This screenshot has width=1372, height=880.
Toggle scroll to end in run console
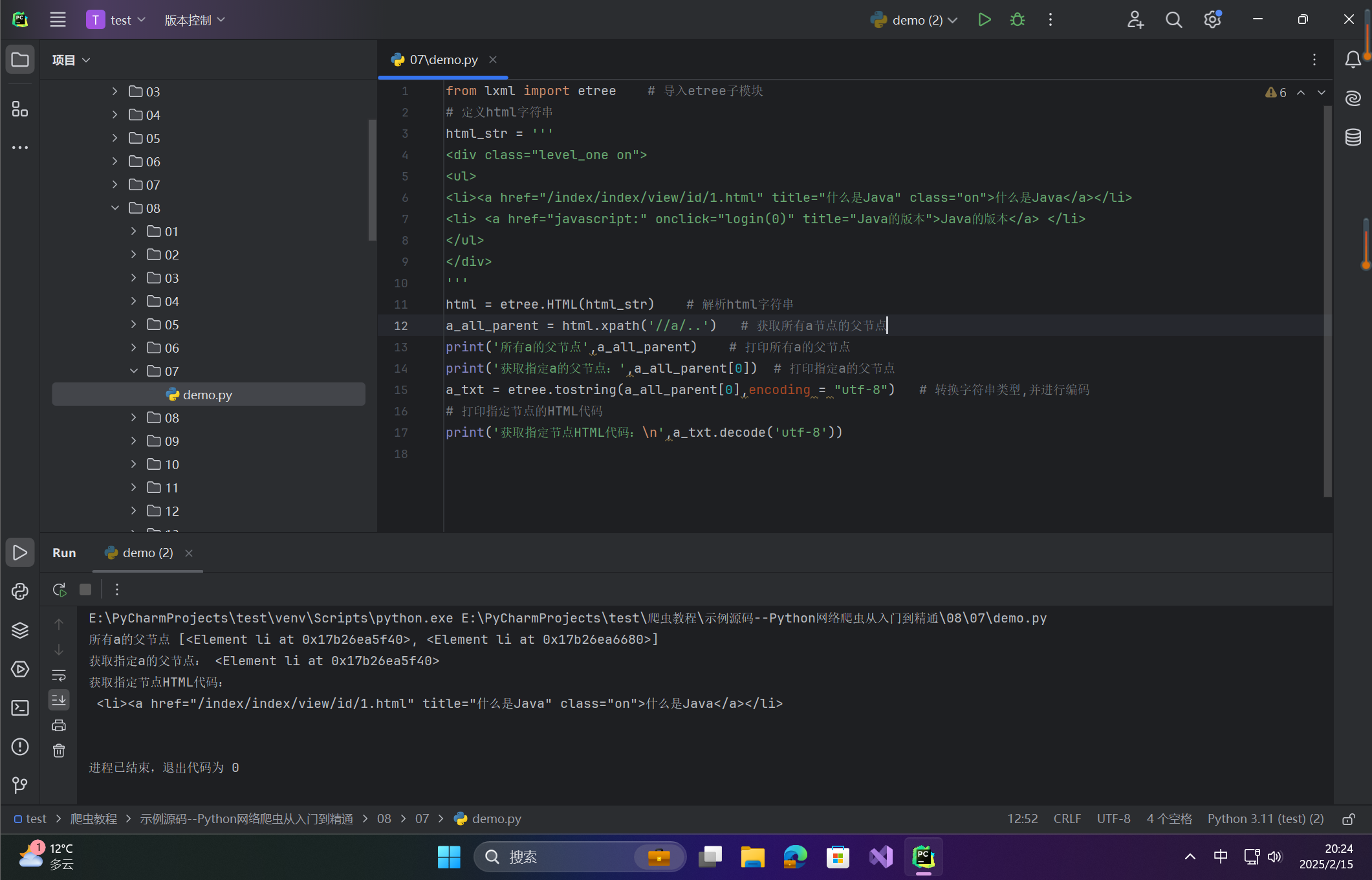[x=59, y=699]
